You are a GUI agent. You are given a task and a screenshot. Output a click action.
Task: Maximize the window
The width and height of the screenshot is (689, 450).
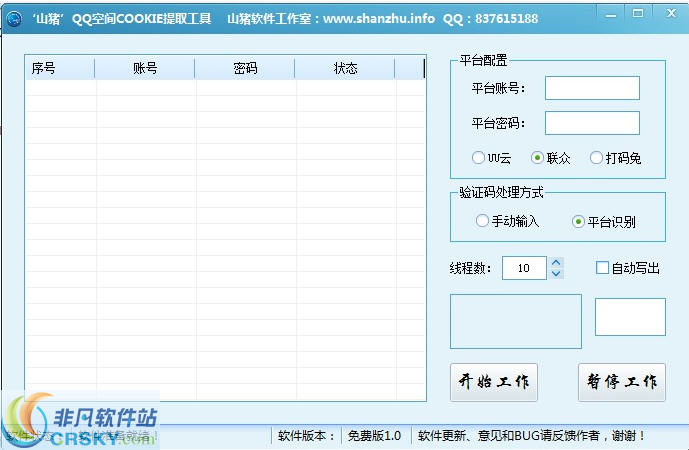[x=638, y=14]
